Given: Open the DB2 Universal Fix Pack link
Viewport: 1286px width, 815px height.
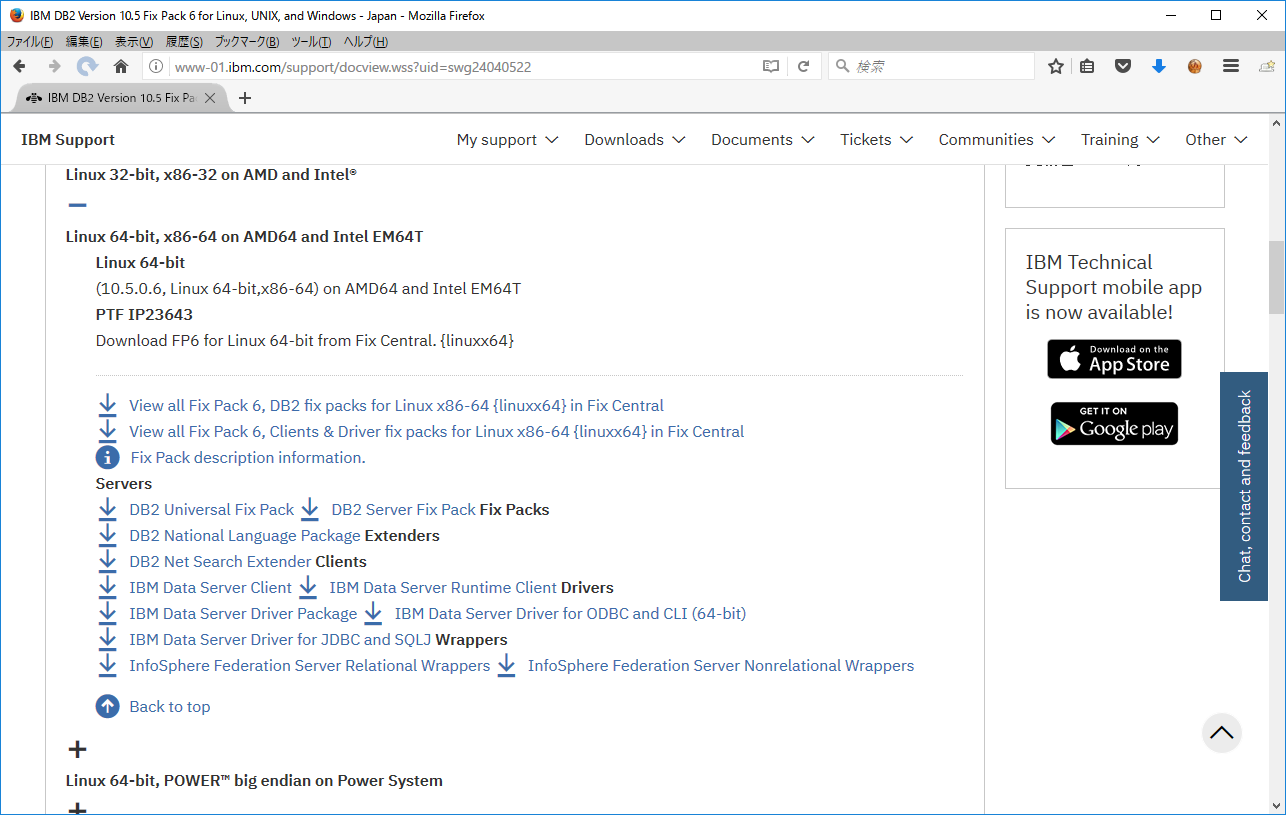Looking at the screenshot, I should (x=212, y=509).
